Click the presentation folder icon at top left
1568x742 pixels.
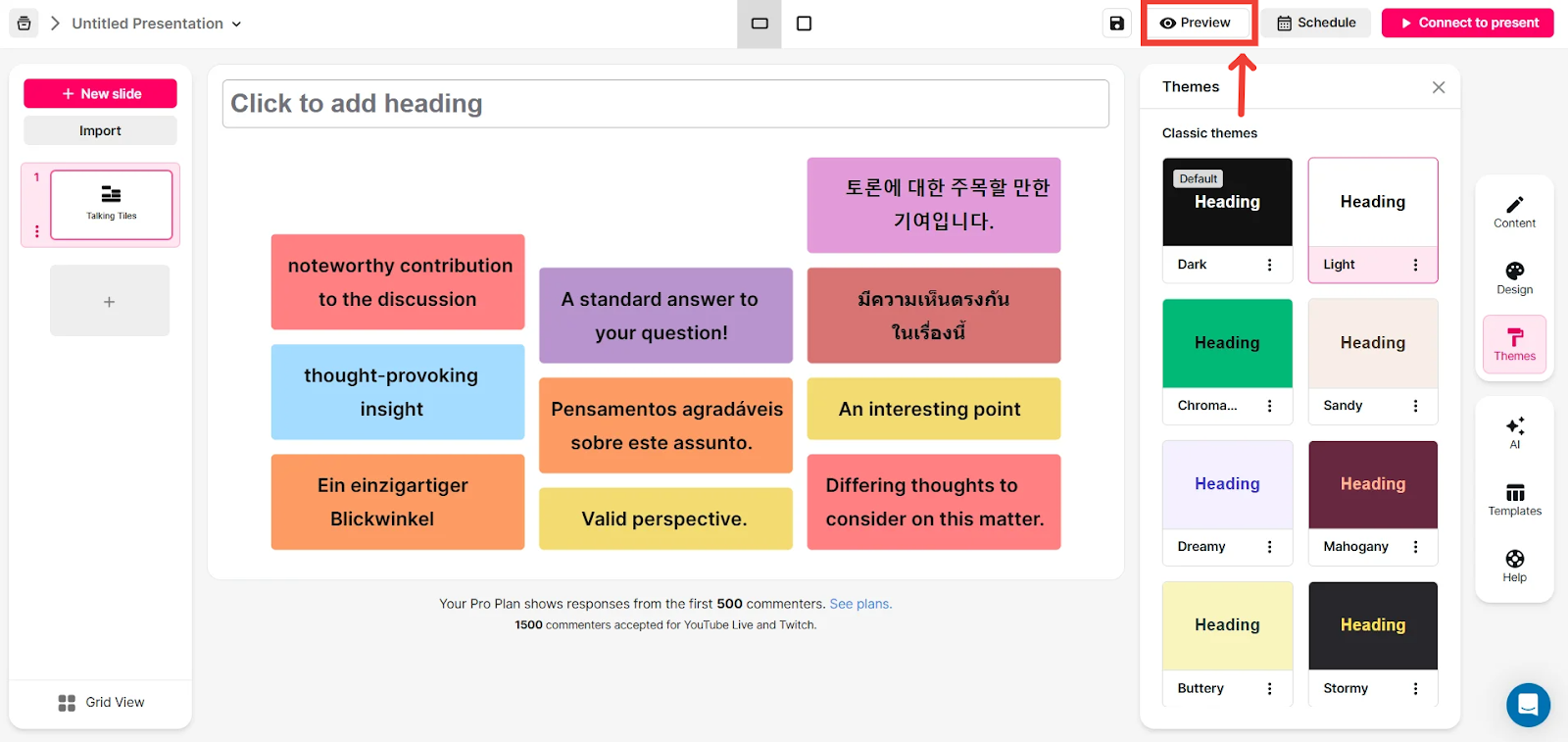point(24,23)
